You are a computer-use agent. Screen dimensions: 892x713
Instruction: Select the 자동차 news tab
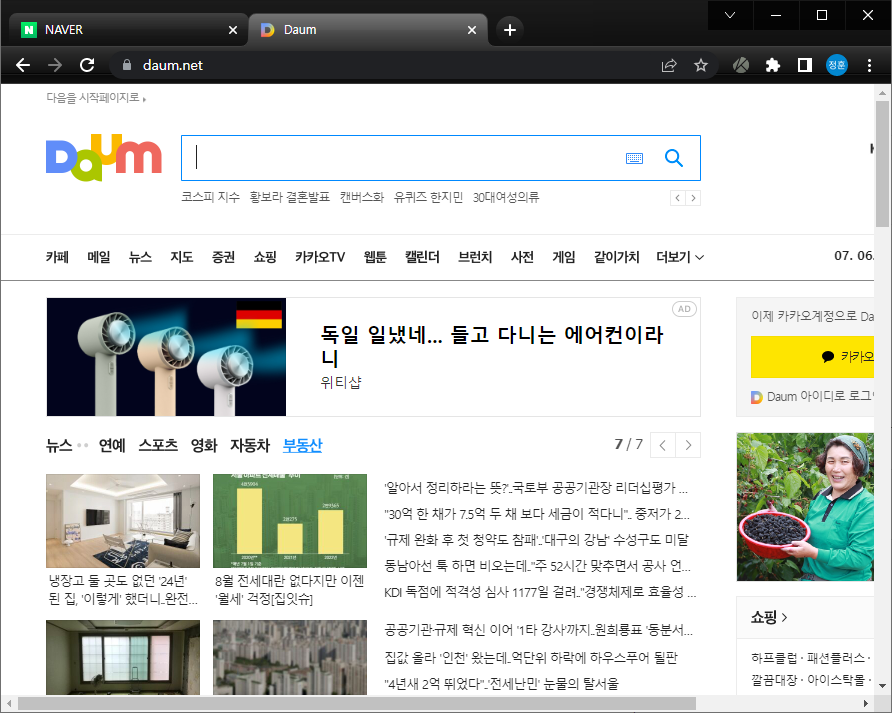(250, 445)
